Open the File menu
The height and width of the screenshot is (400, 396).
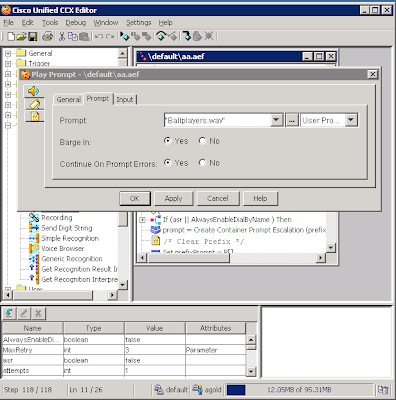click(9, 23)
